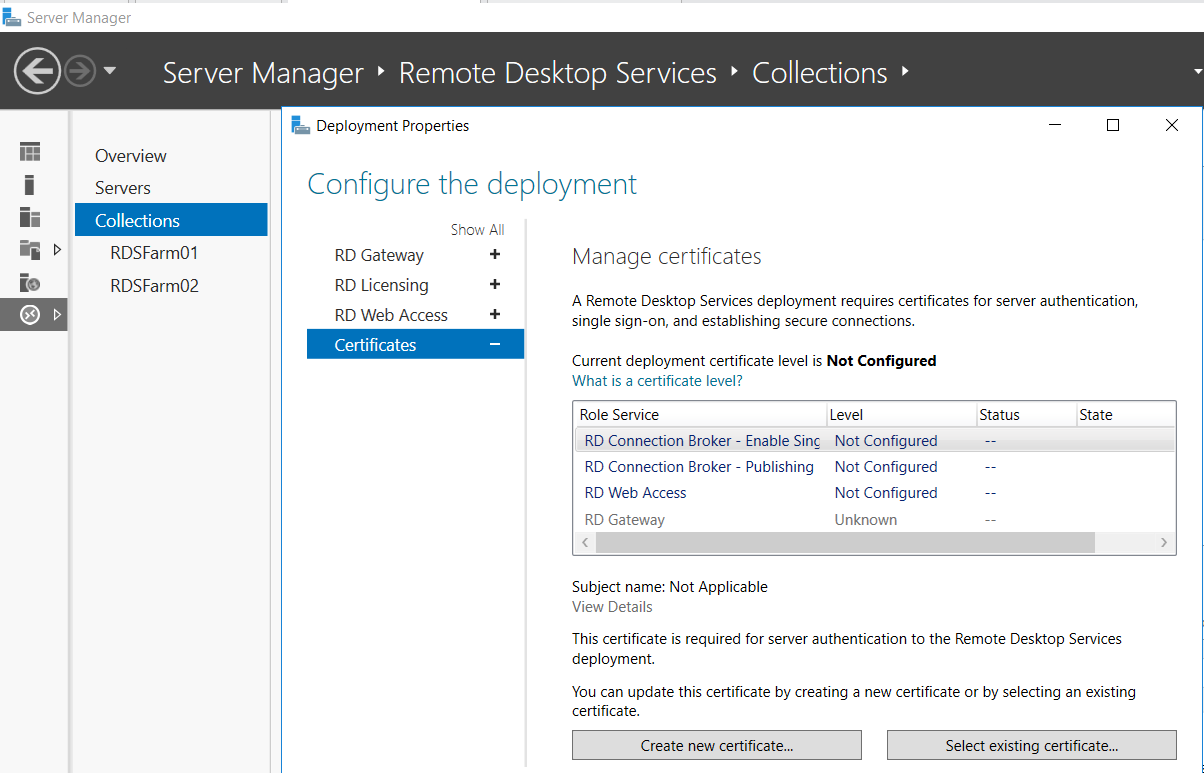This screenshot has width=1204, height=773.
Task: Collapse Certificates with its minus icon
Action: coord(494,345)
